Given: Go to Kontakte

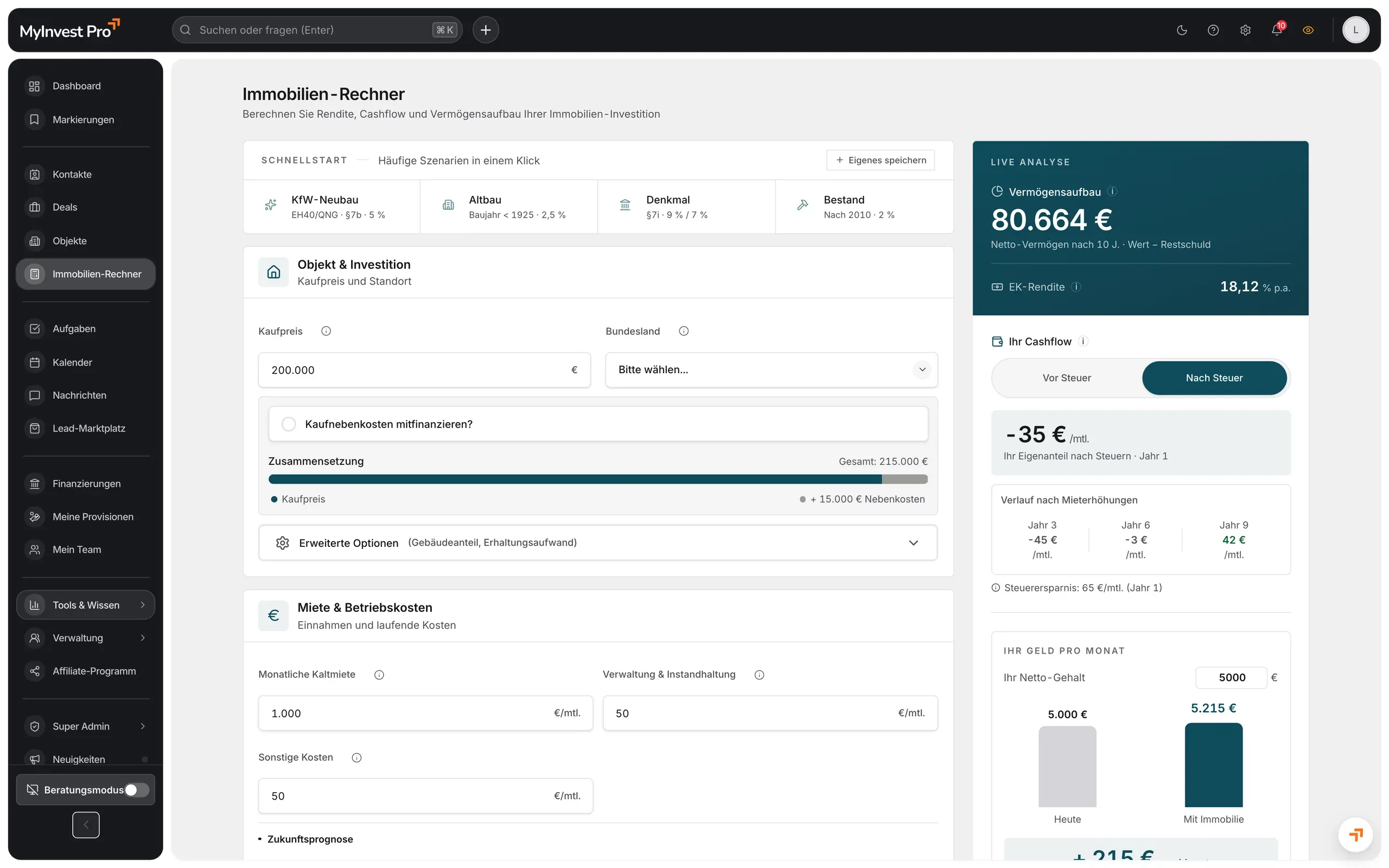Looking at the screenshot, I should point(86,174).
